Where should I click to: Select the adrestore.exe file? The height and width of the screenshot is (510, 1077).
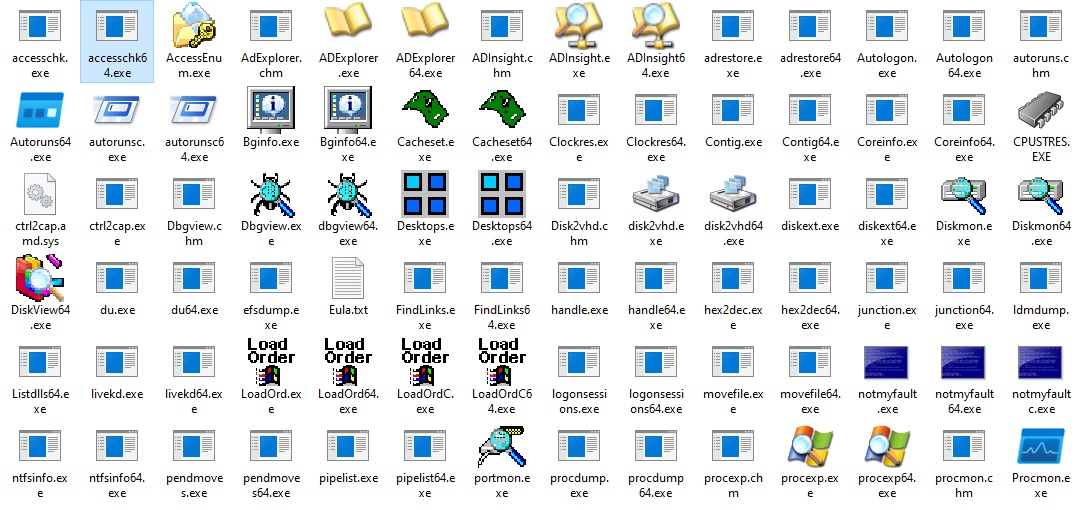click(733, 41)
